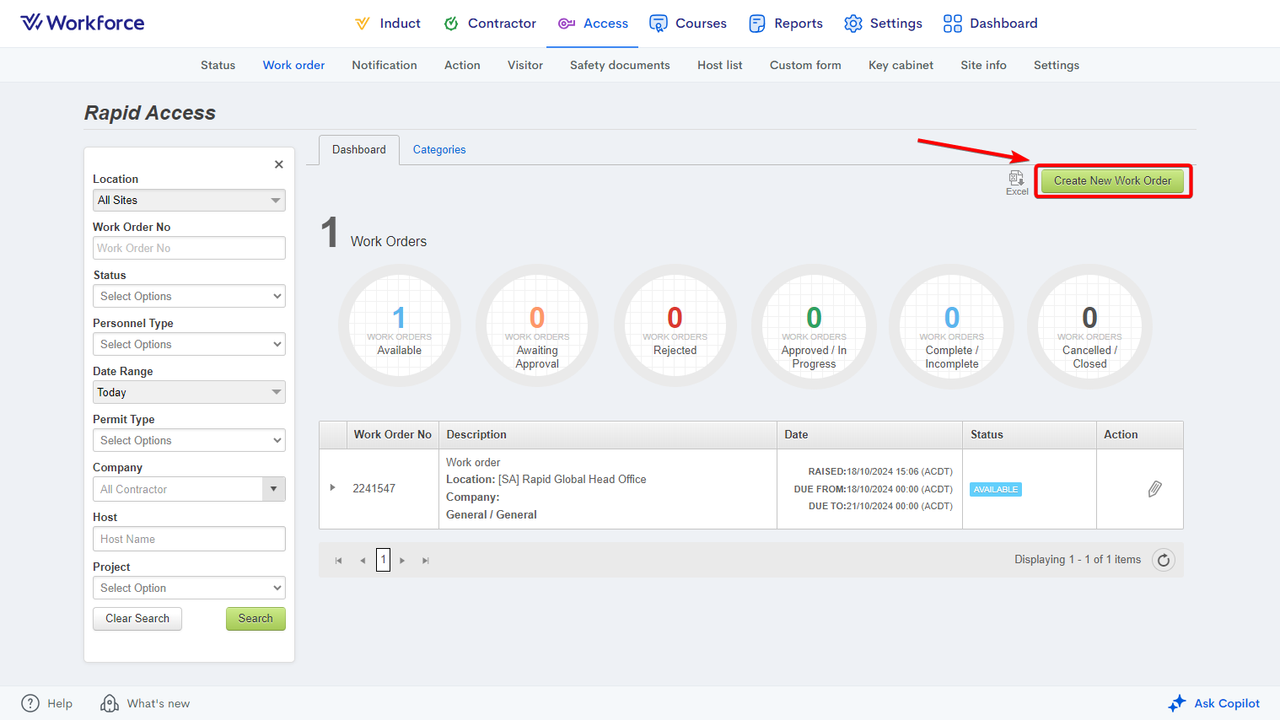
Task: Open the Work order submenu item
Action: (294, 65)
